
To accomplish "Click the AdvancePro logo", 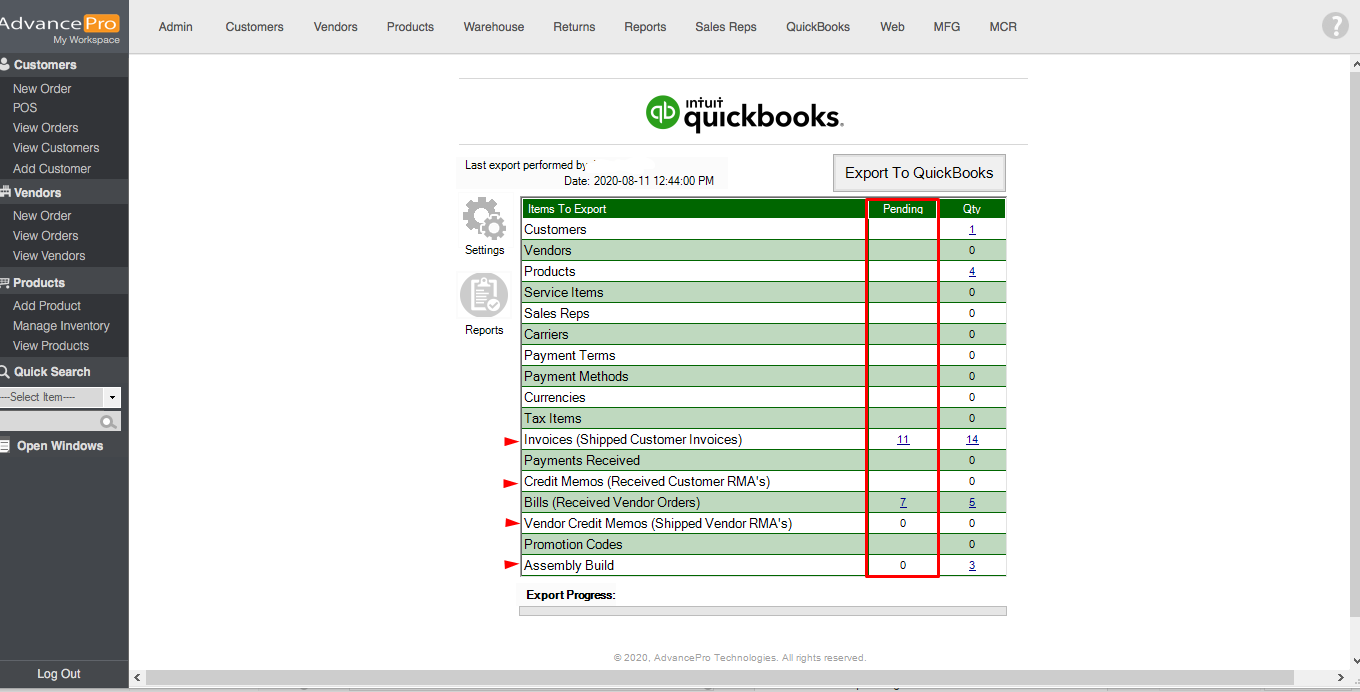I will click(60, 27).
